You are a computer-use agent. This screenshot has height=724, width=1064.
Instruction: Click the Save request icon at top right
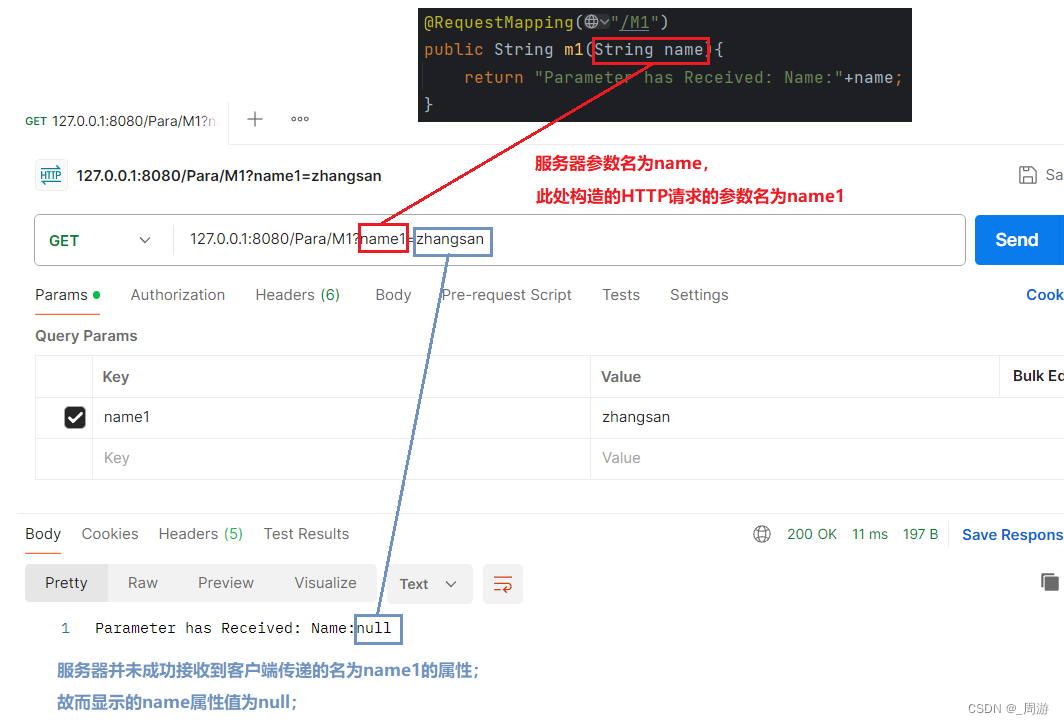[x=1028, y=174]
